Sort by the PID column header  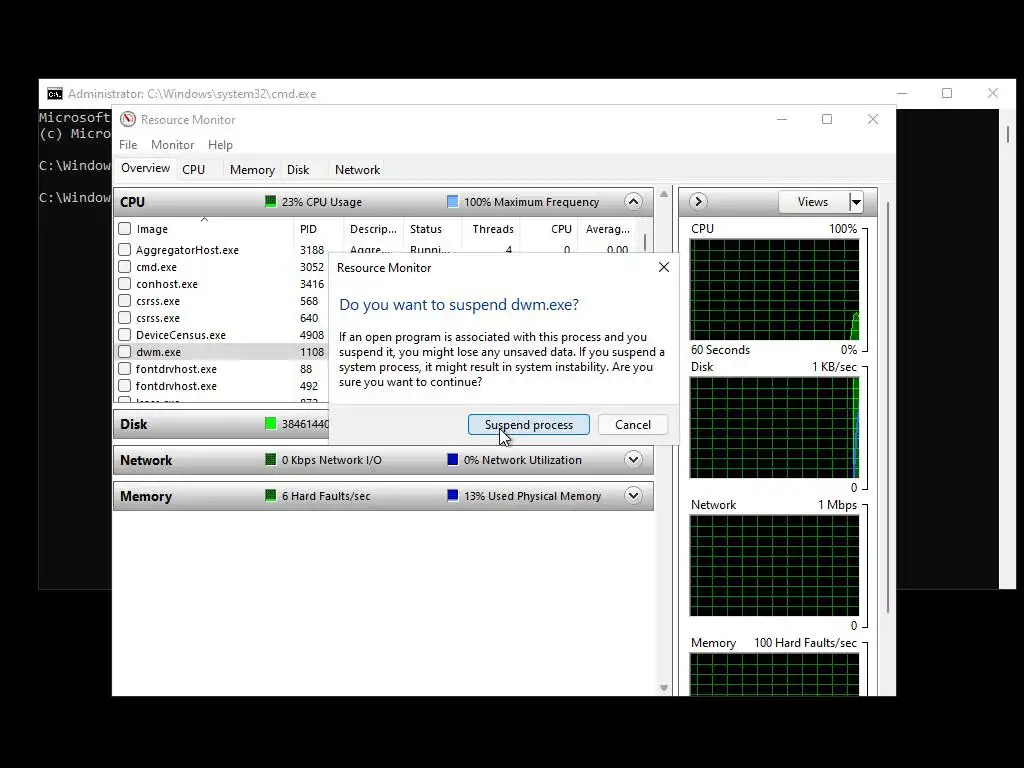[318, 229]
